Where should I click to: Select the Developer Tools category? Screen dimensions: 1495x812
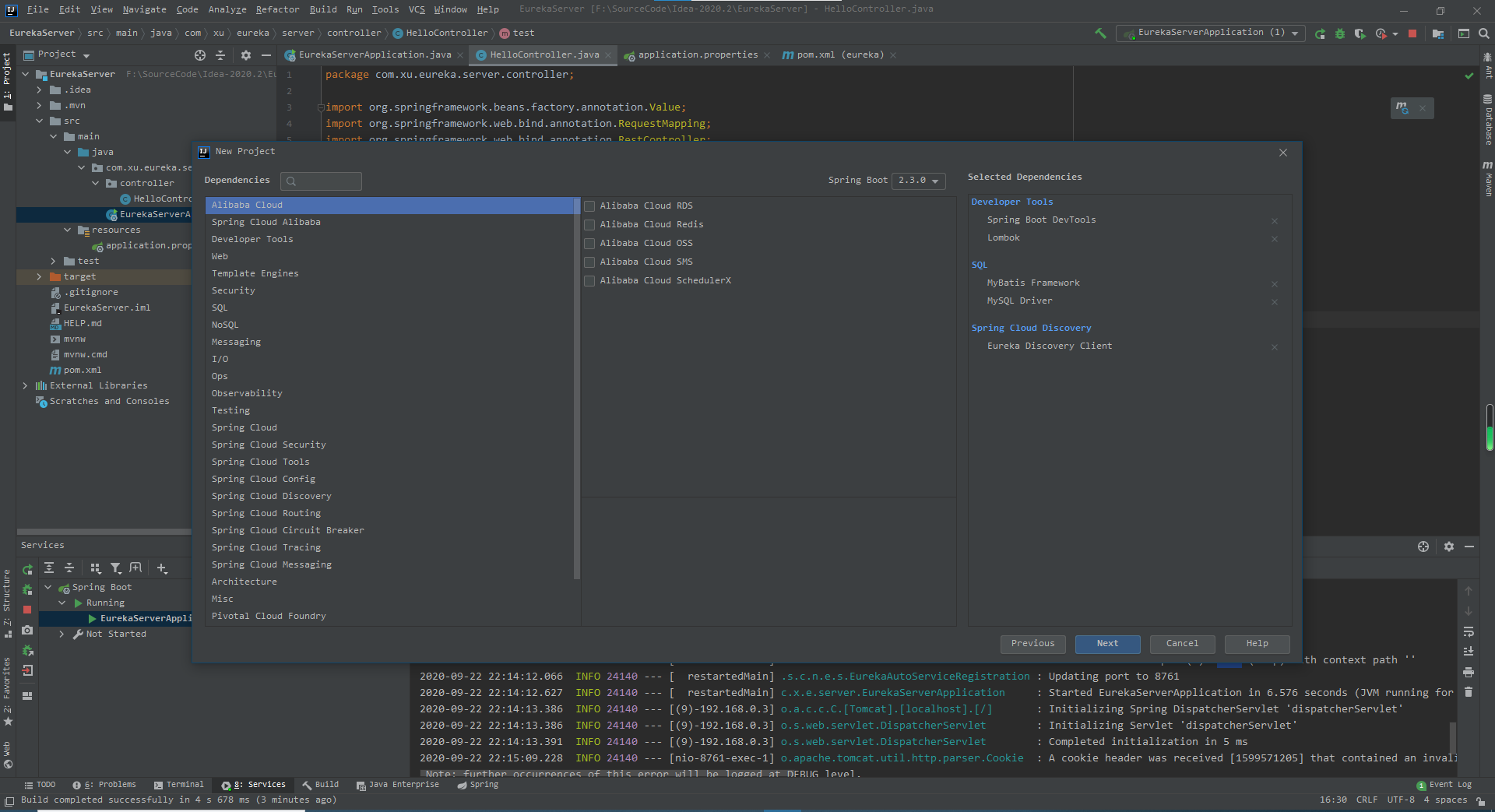pos(252,240)
